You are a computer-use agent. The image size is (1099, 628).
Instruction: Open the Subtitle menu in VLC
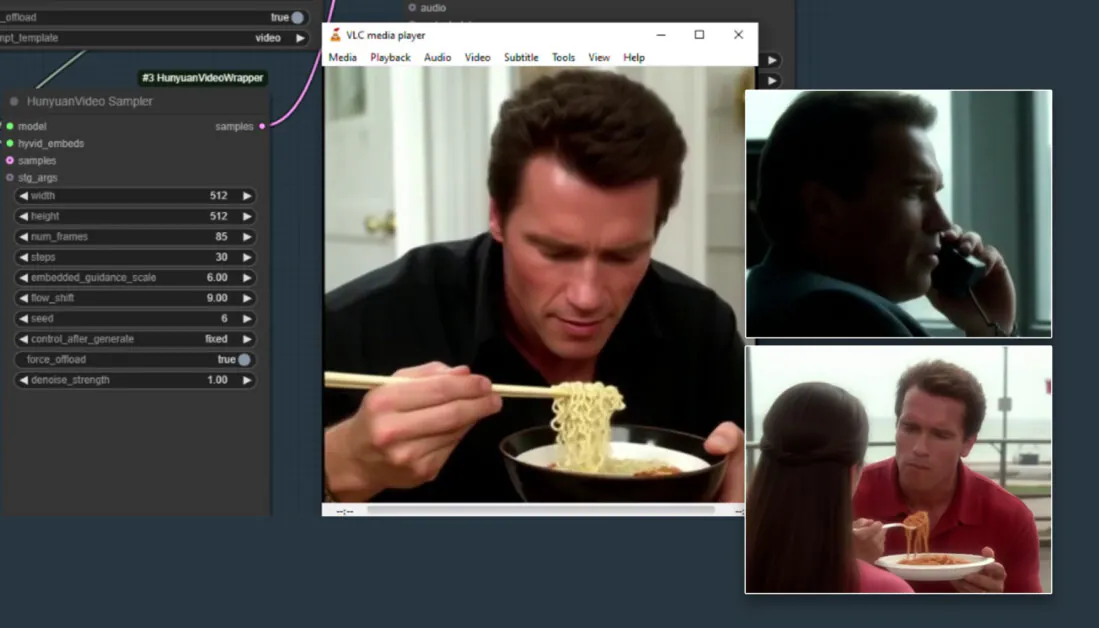(x=521, y=57)
